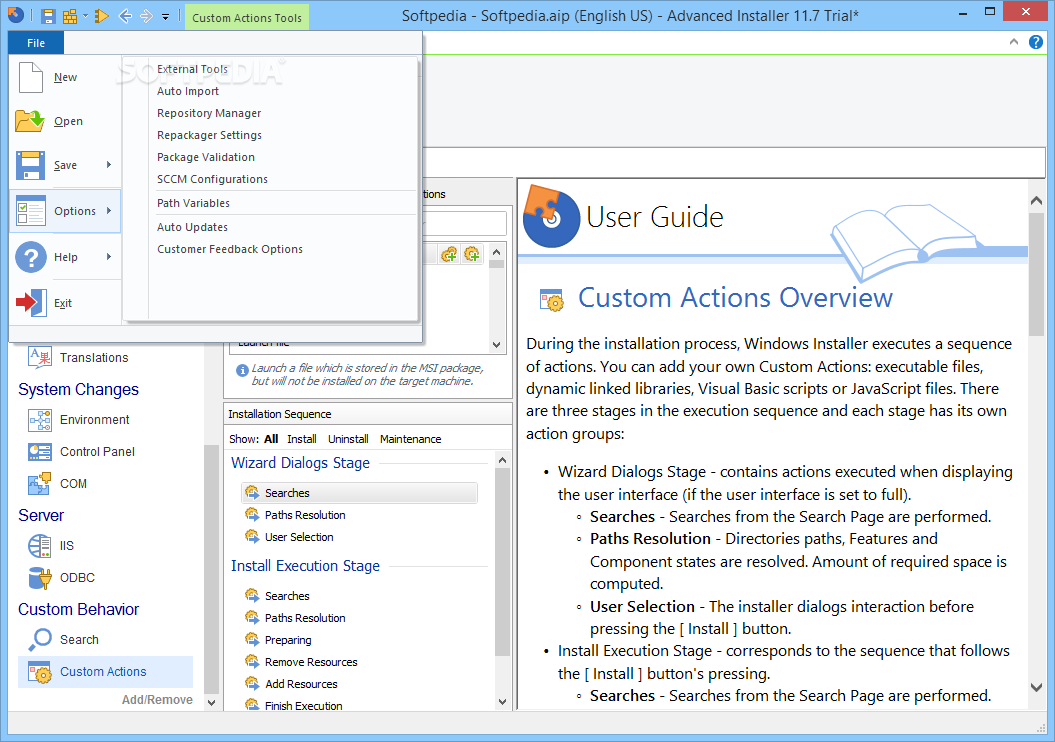Click the IIS icon in left pane
This screenshot has width=1055, height=742.
(x=40, y=546)
